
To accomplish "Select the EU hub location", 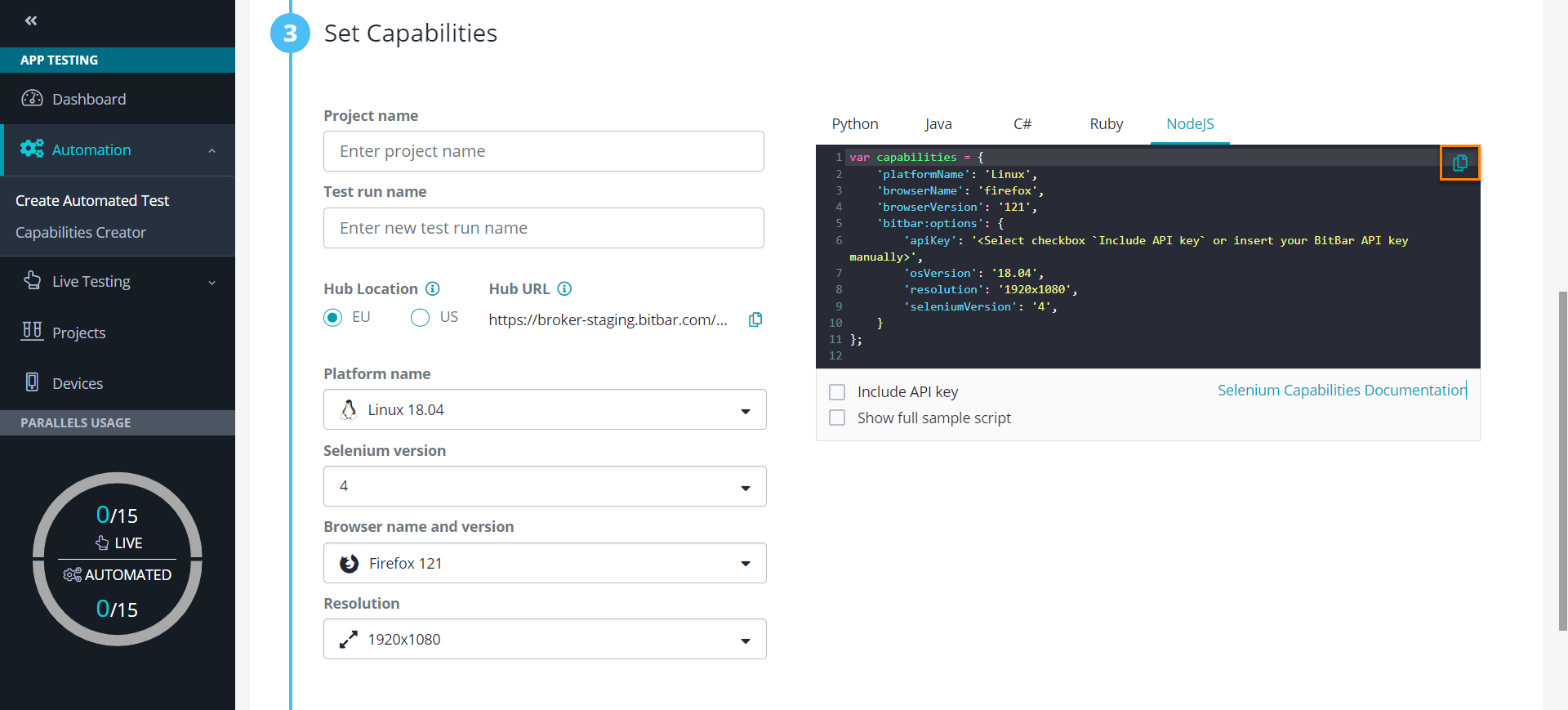I will (333, 318).
